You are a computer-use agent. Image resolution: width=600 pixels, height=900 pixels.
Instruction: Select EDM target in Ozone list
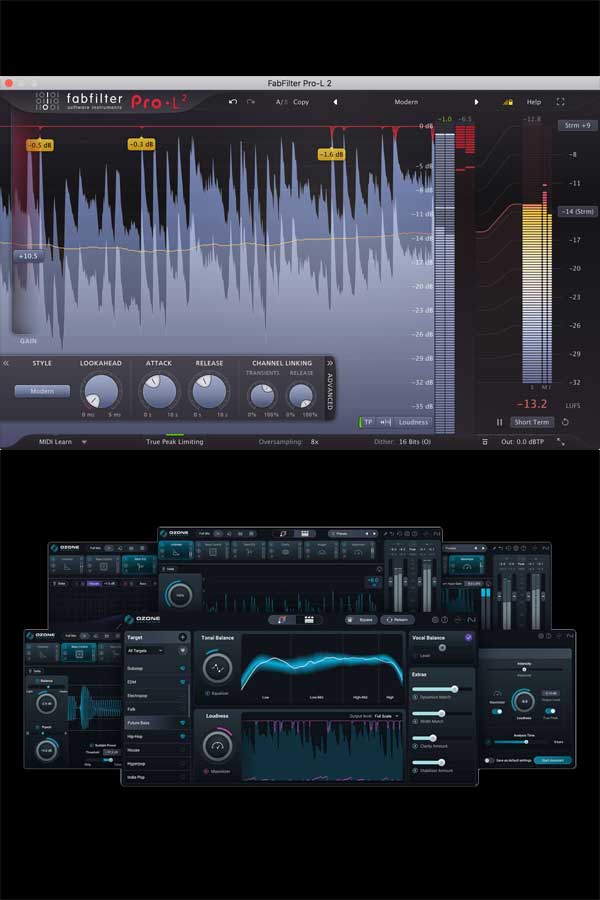(156, 682)
